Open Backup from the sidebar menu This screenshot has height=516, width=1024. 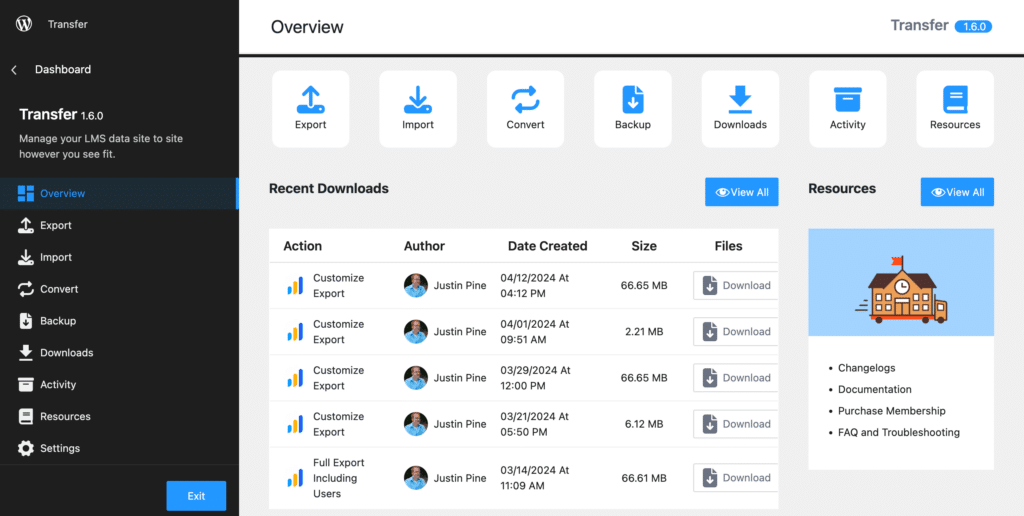click(57, 321)
